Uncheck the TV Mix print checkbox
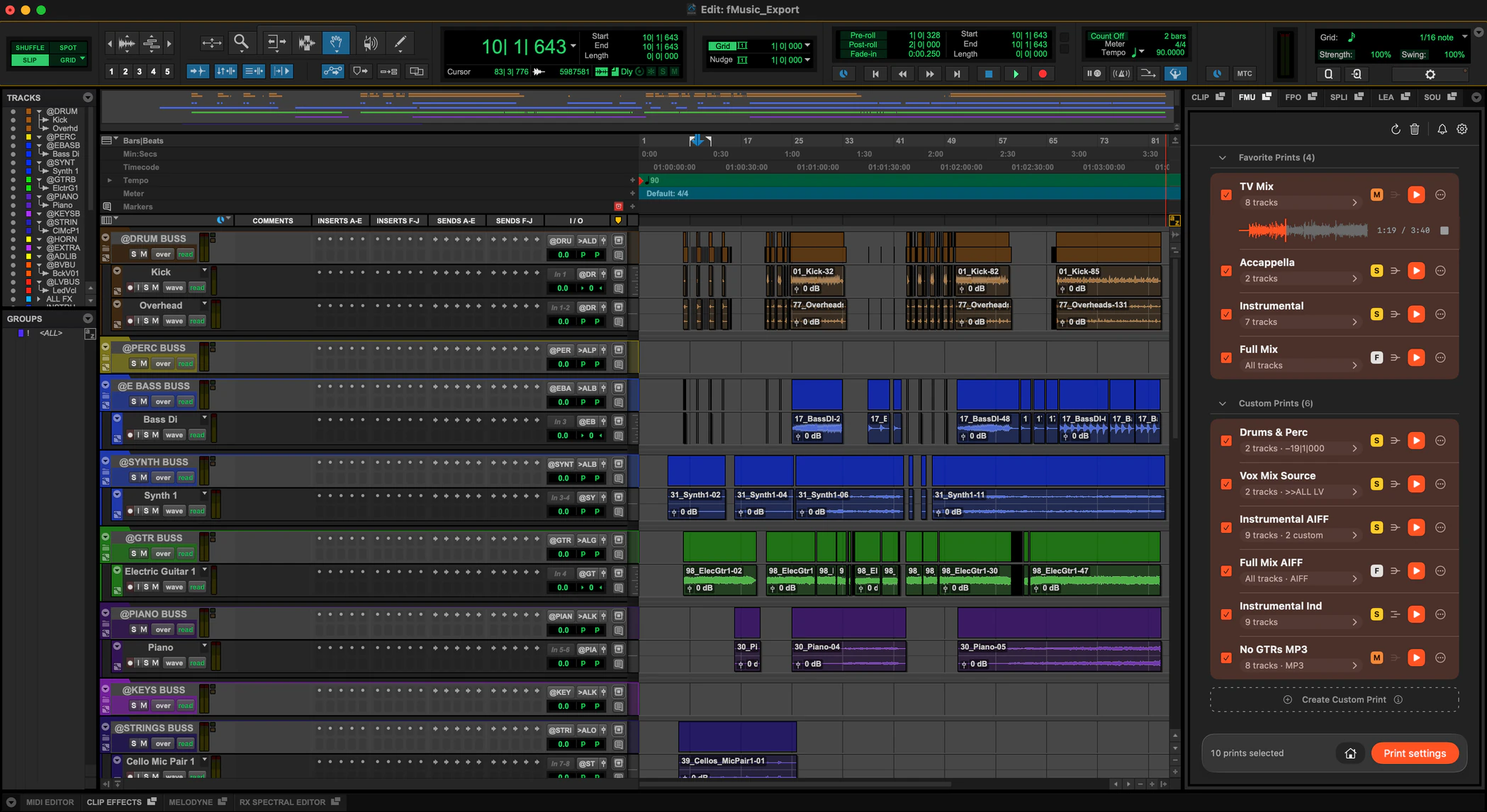This screenshot has width=1487, height=812. point(1226,195)
